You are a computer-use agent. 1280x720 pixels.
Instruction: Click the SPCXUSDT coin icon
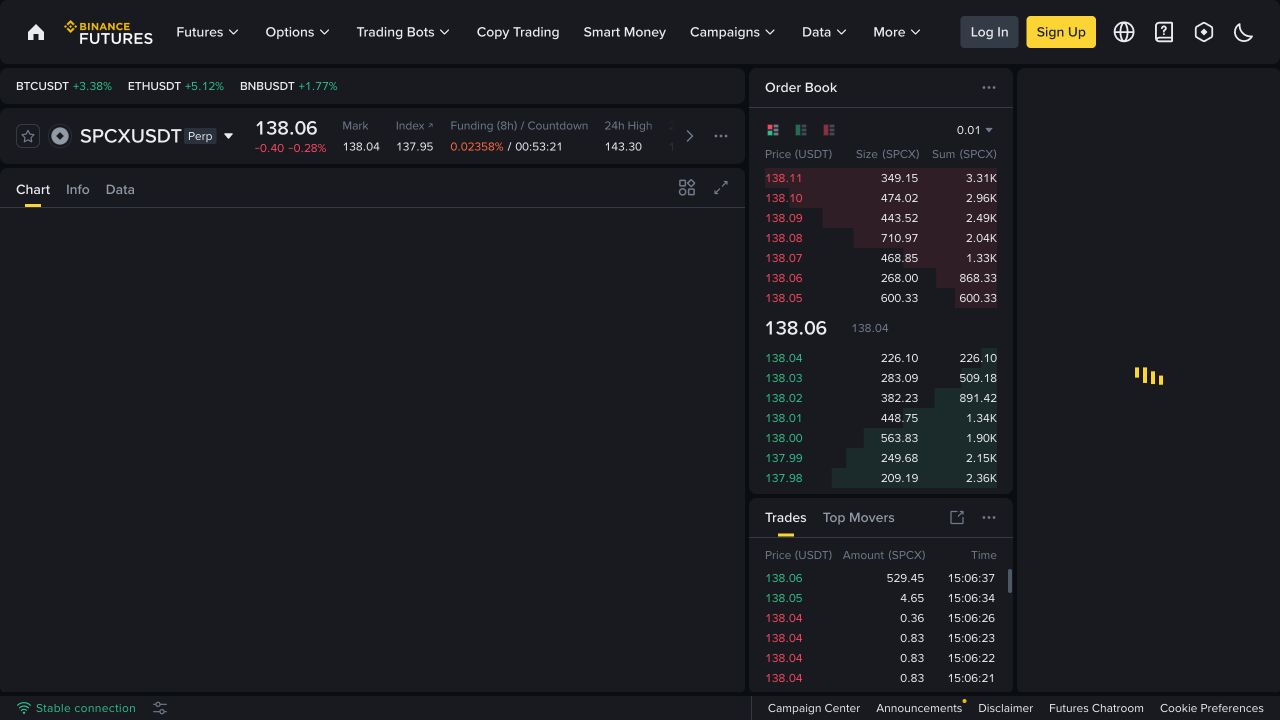pyautogui.click(x=60, y=136)
